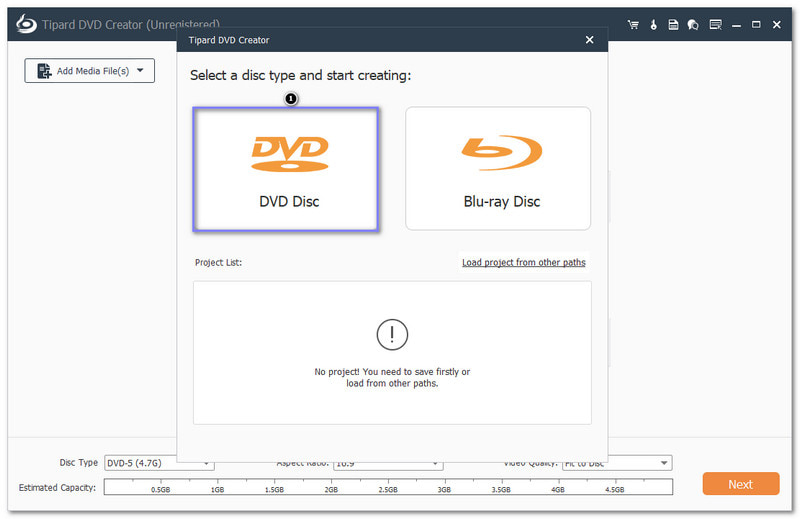Click the exclamation mark no-project icon
This screenshot has height=519, width=800.
[392, 335]
